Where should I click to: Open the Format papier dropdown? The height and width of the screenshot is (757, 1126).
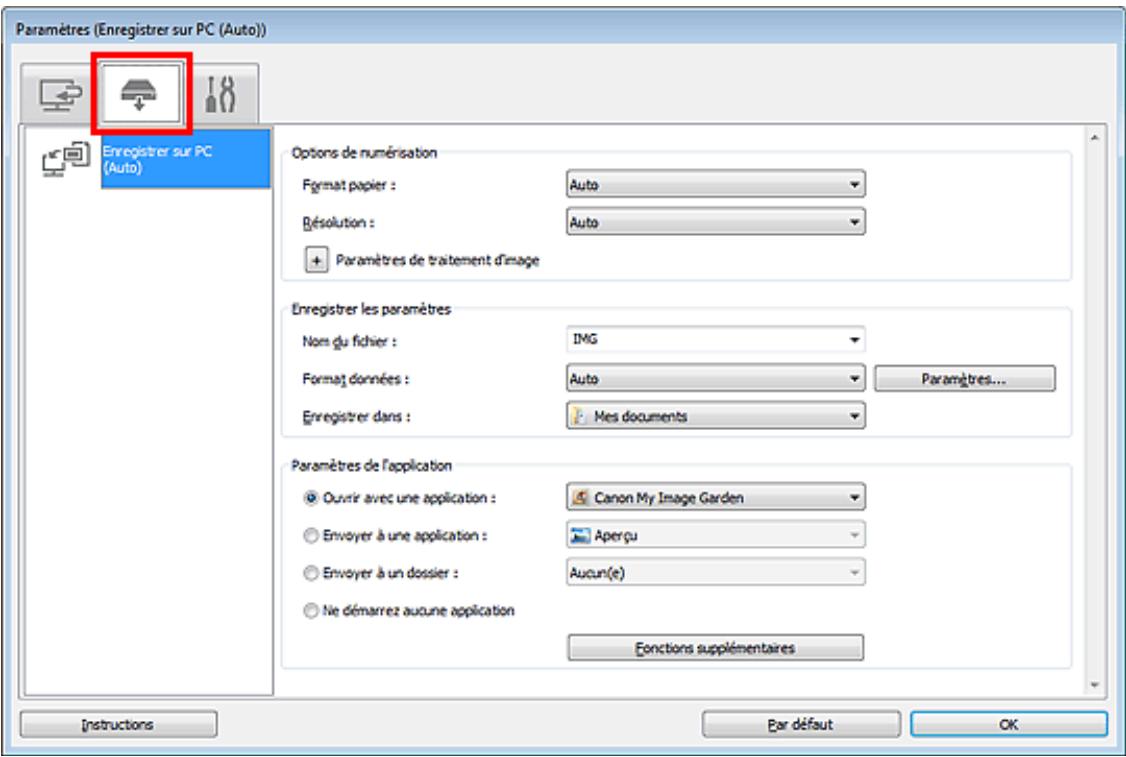pyautogui.click(x=714, y=186)
